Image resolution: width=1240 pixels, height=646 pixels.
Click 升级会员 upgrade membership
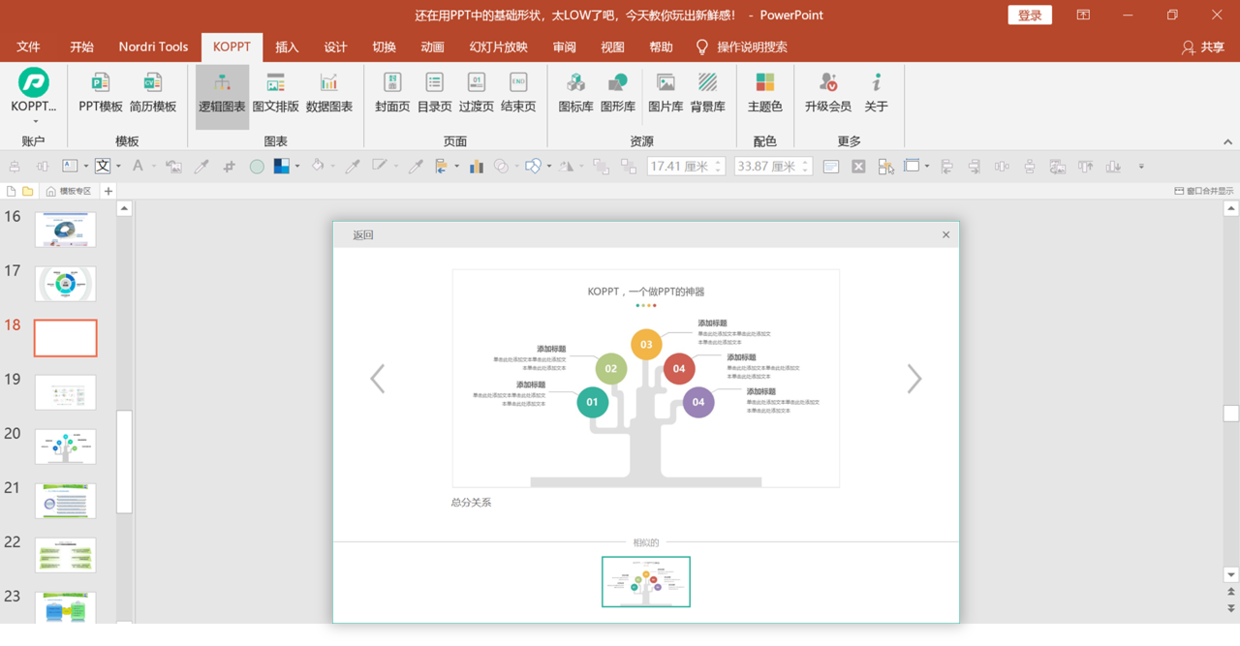tap(828, 92)
